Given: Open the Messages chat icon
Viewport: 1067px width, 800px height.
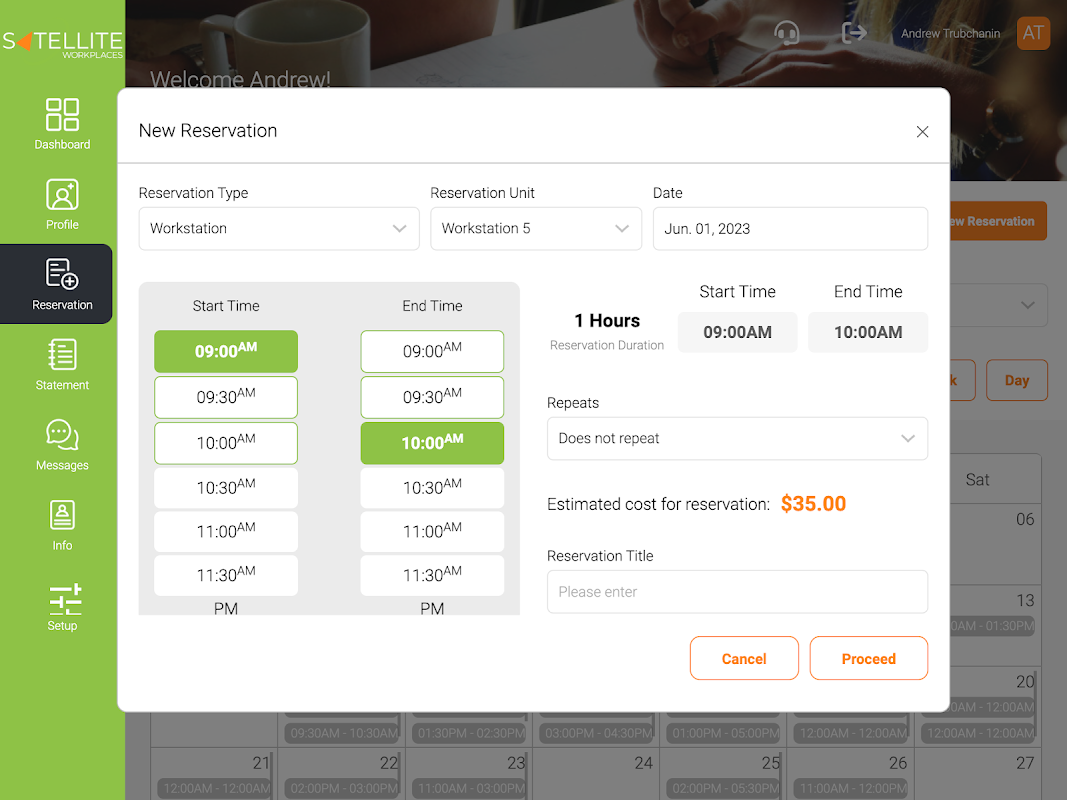Looking at the screenshot, I should point(62,435).
